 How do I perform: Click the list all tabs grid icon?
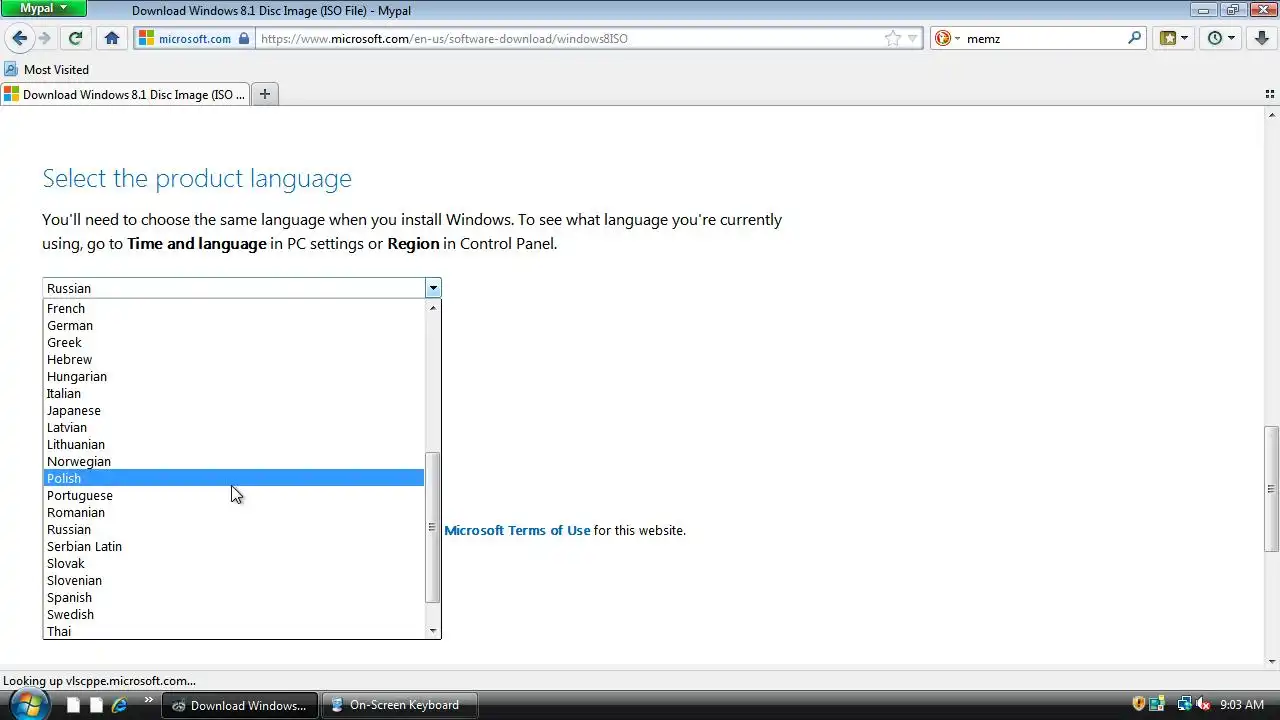click(1270, 94)
